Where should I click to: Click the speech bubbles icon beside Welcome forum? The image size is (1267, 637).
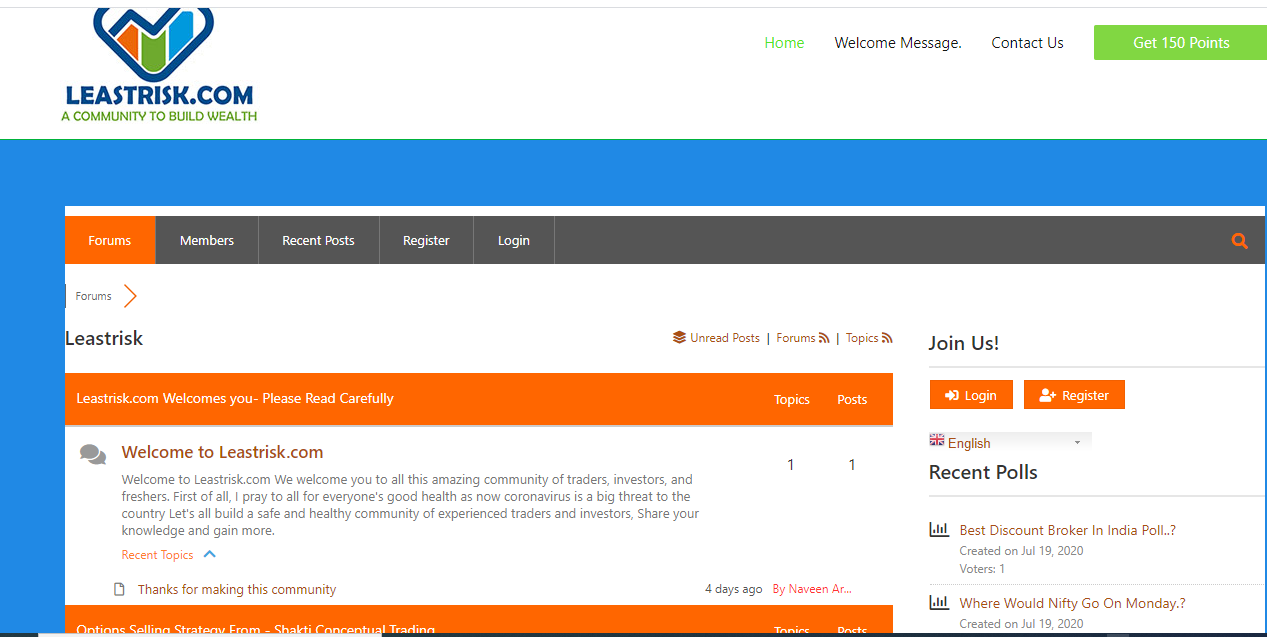[x=93, y=455]
